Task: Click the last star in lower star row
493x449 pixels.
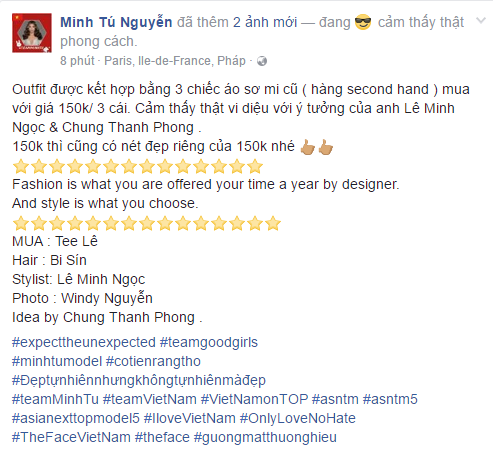Action: (273, 223)
